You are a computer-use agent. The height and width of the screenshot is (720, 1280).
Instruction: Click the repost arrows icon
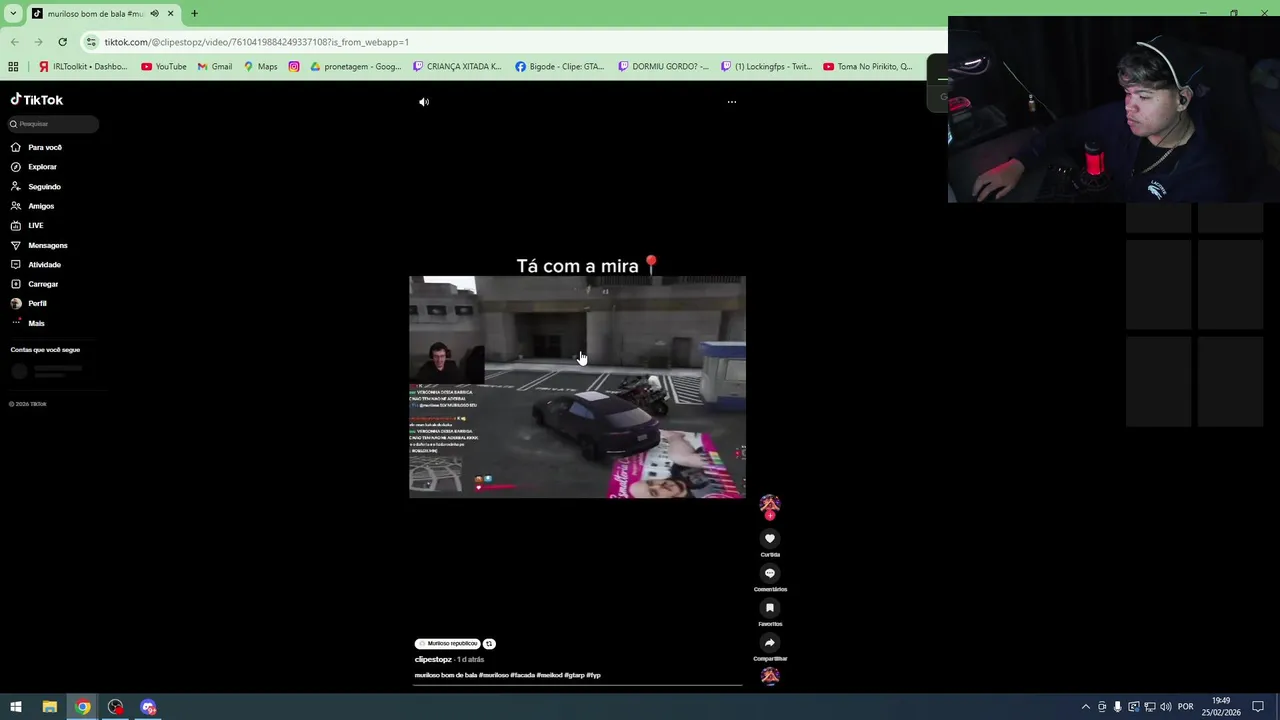click(489, 644)
